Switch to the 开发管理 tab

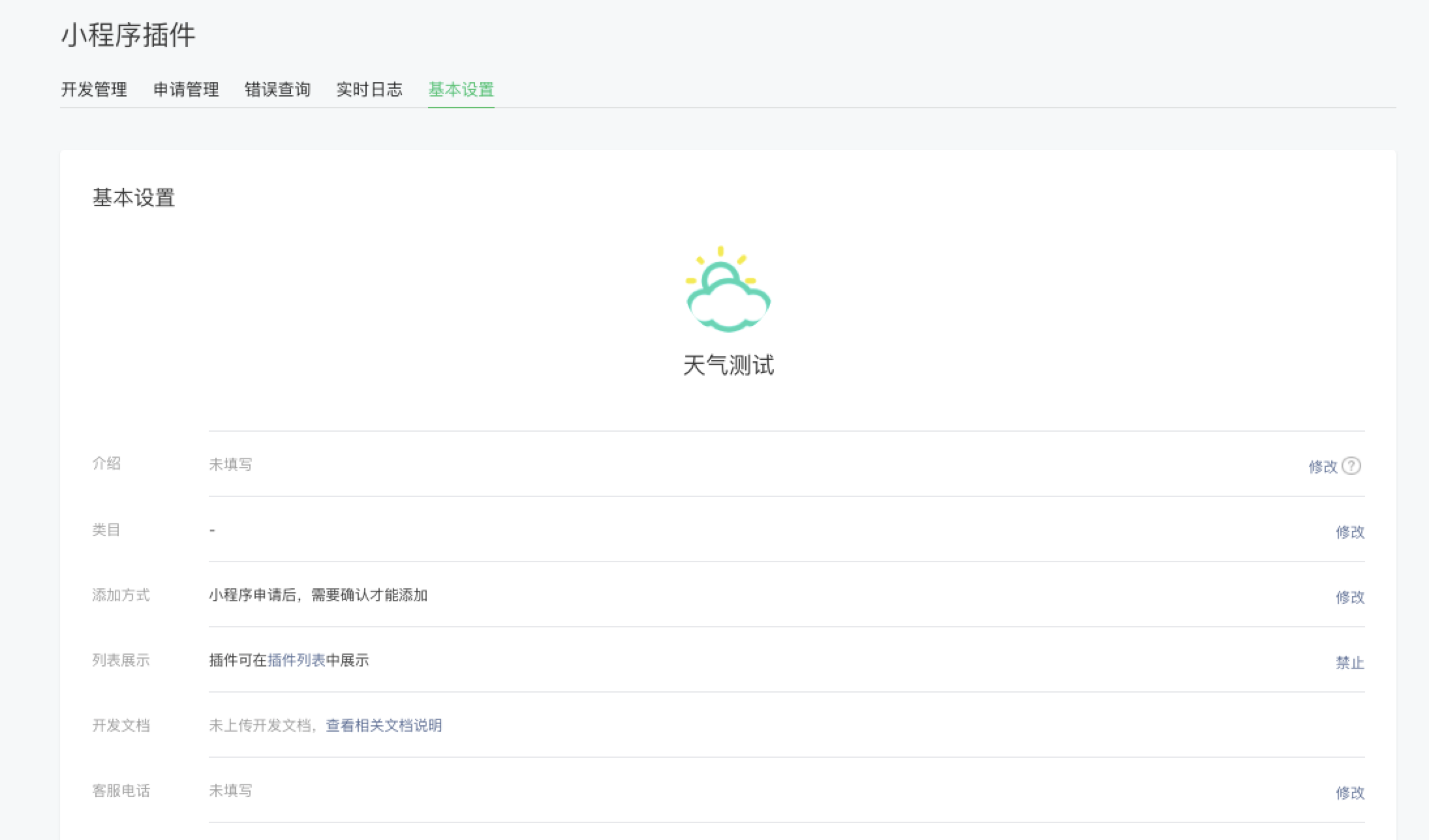pyautogui.click(x=95, y=89)
